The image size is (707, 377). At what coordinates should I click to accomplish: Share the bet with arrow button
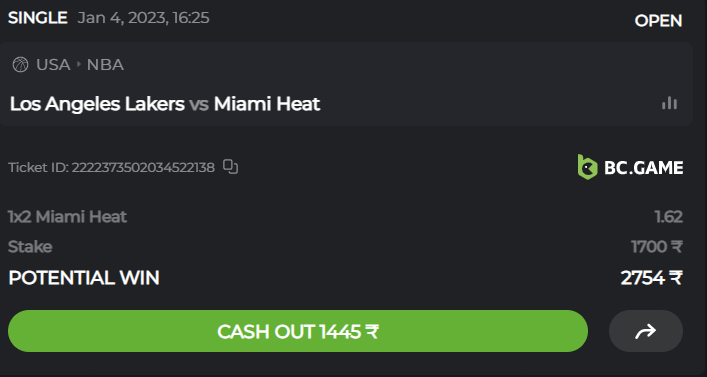646,331
